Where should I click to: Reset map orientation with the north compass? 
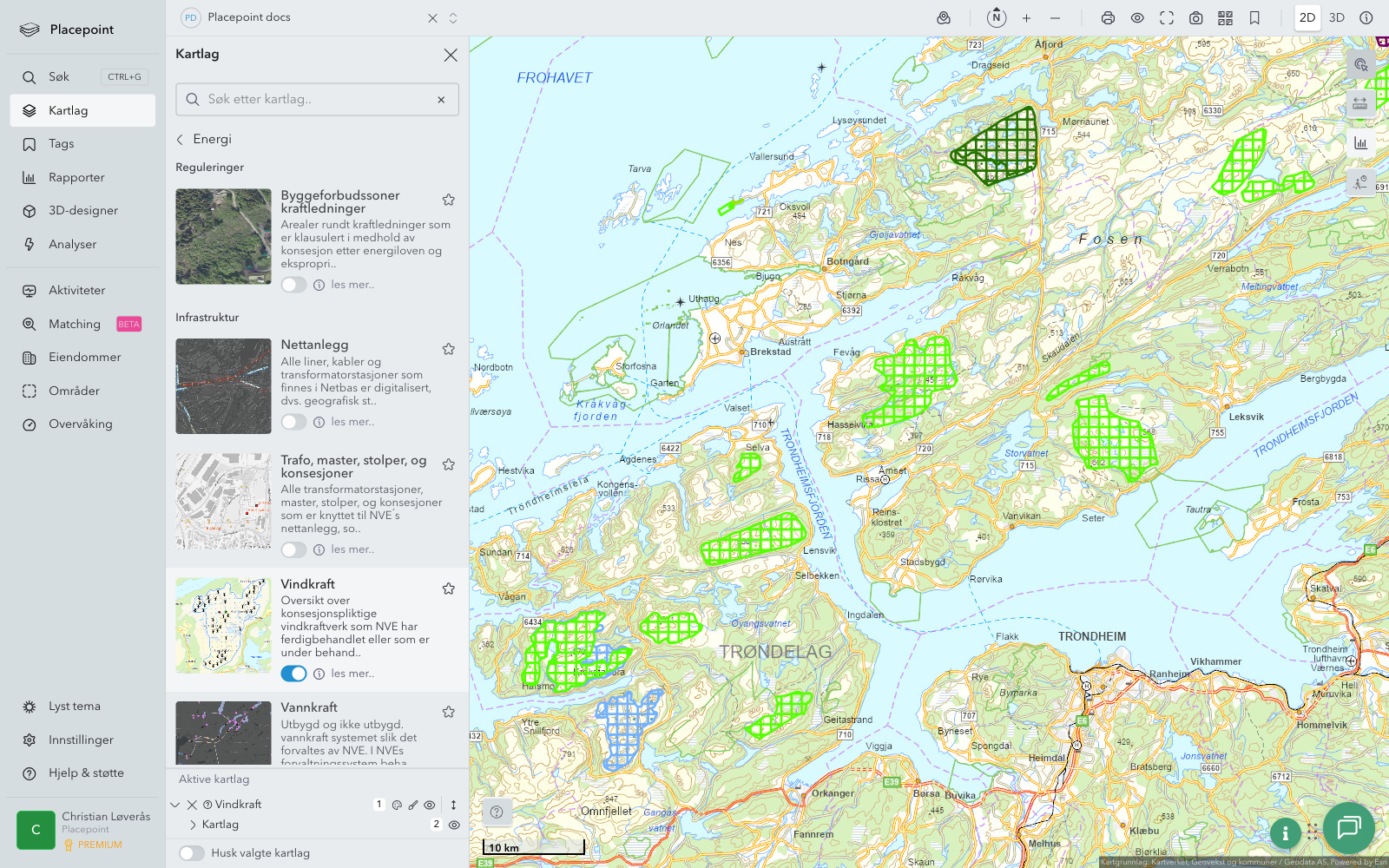tap(996, 16)
